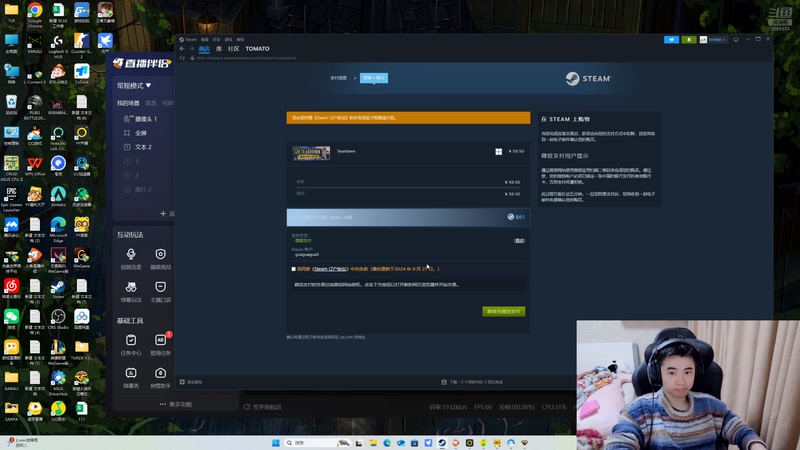Open the 任务中心 task center icon
The width and height of the screenshot is (800, 450).
coord(131,344)
